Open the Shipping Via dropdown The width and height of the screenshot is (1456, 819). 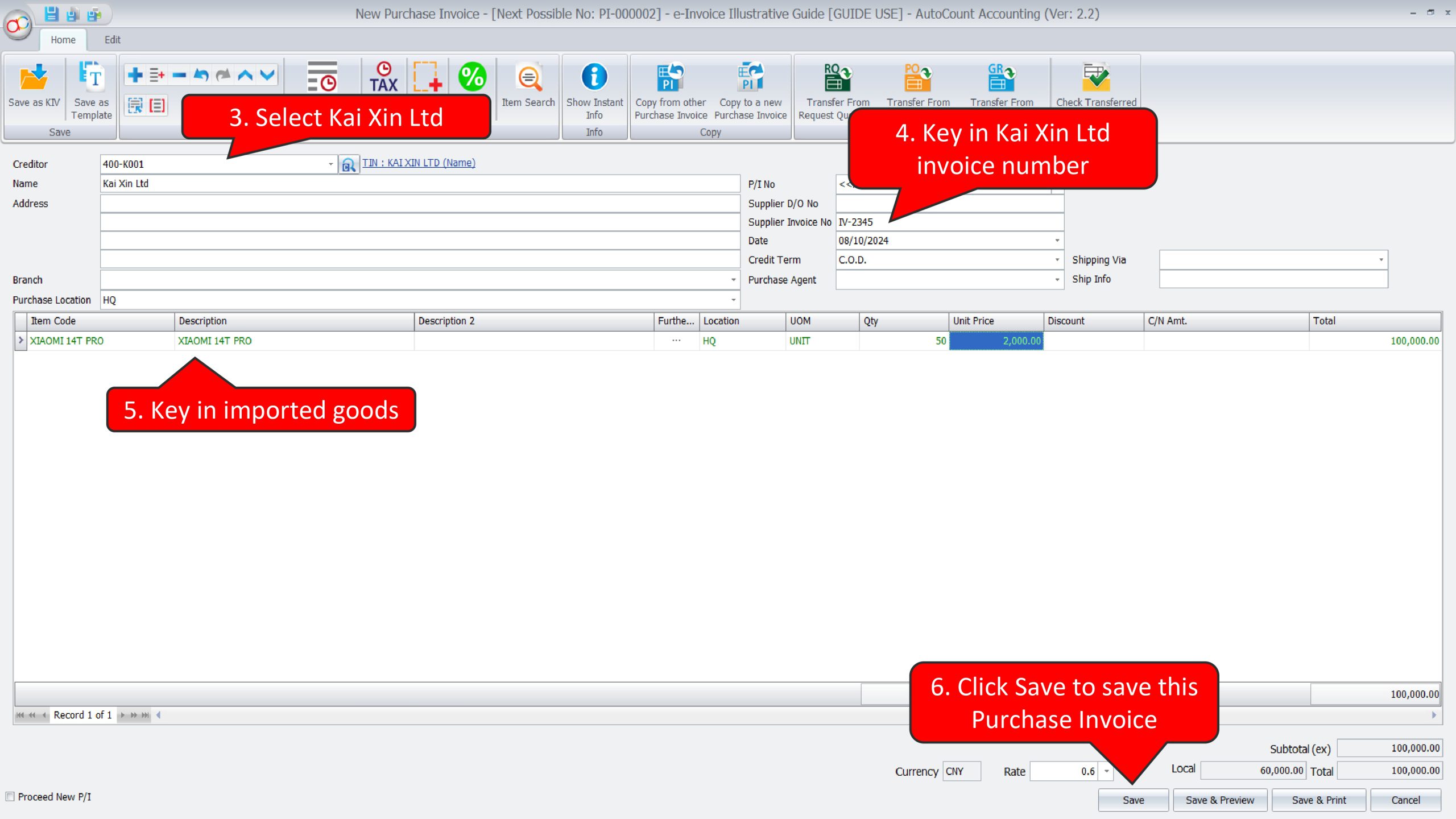coord(1381,260)
